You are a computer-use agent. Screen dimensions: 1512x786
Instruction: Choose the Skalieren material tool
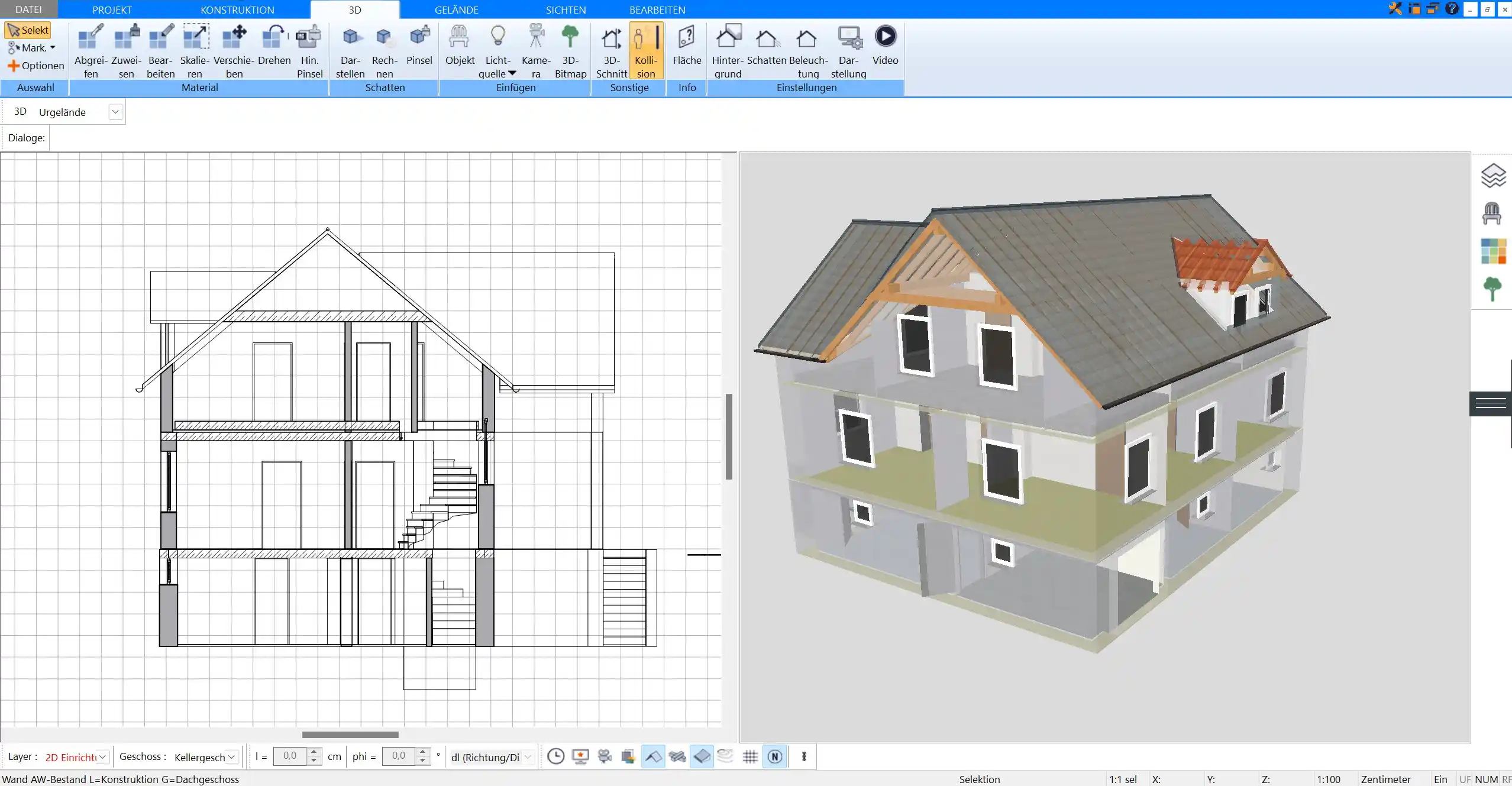195,51
